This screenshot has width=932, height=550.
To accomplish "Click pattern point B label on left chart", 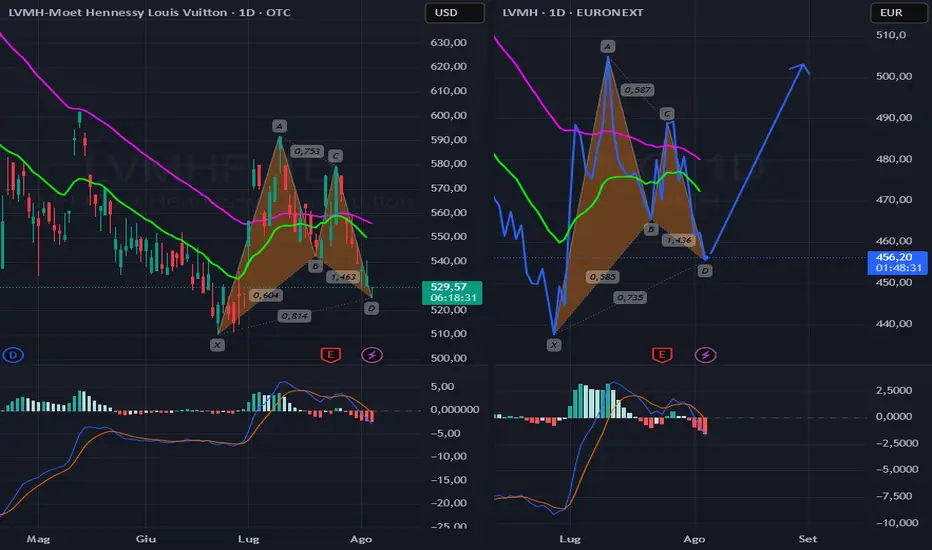I will (316, 266).
